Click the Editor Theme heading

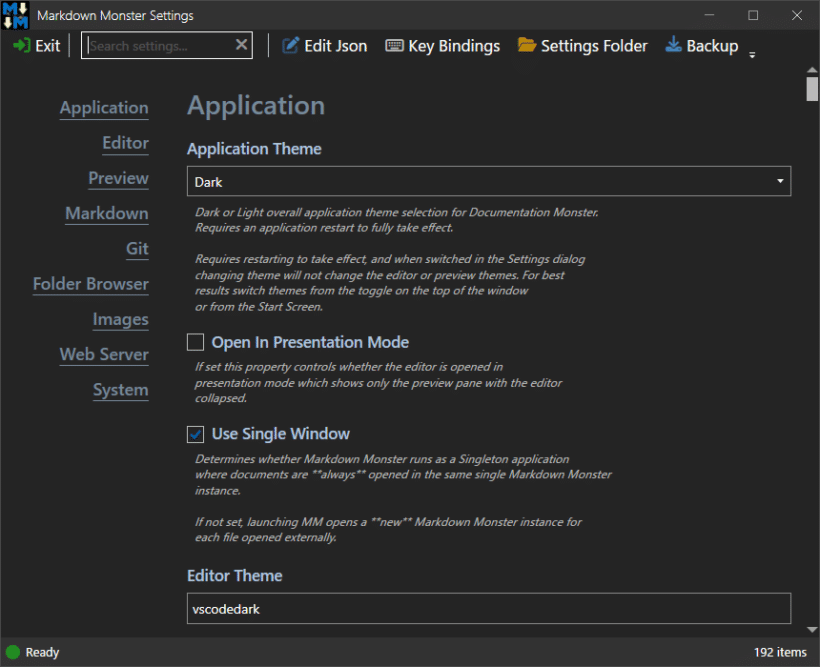click(235, 575)
